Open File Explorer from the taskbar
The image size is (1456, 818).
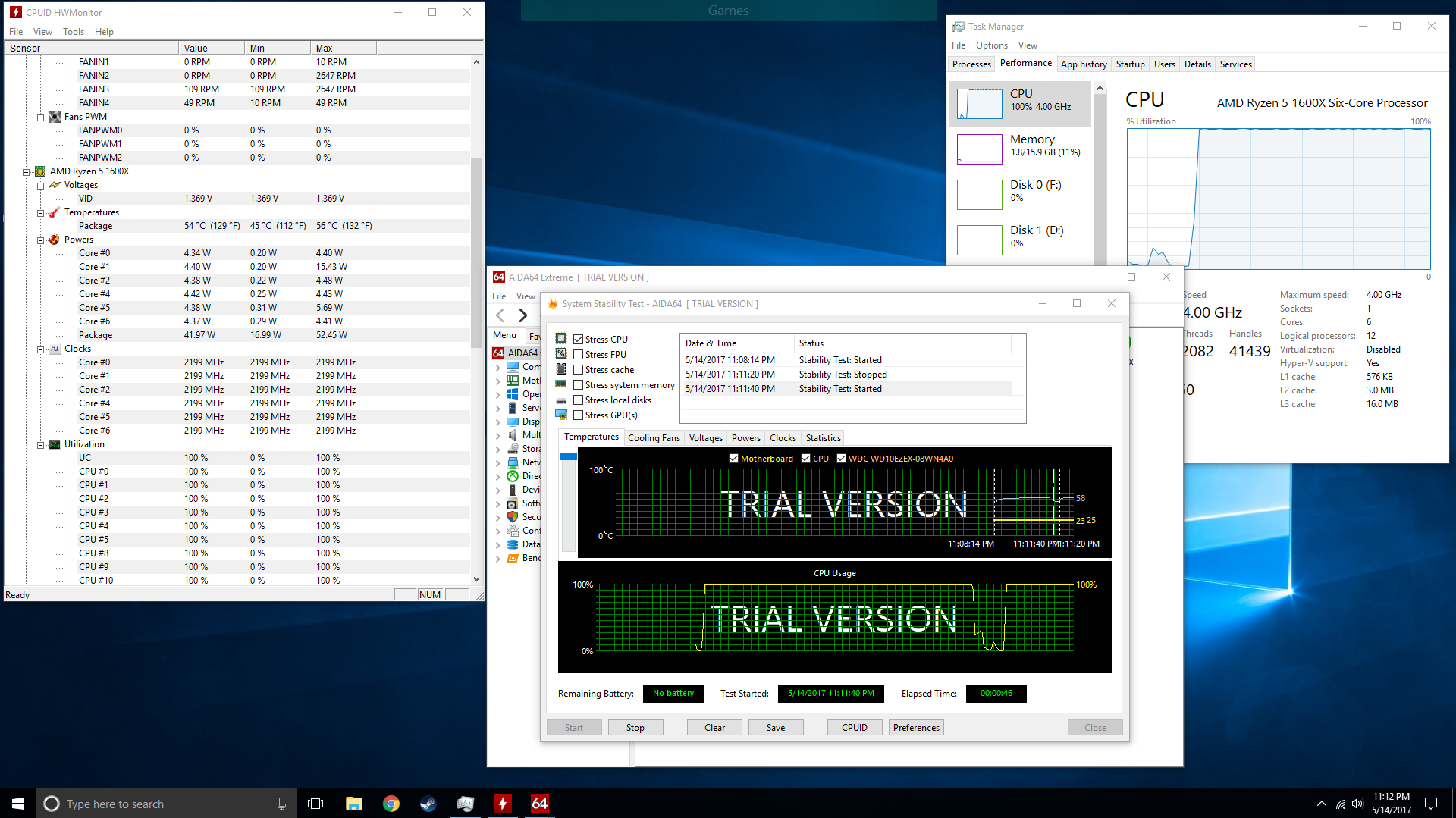click(353, 804)
